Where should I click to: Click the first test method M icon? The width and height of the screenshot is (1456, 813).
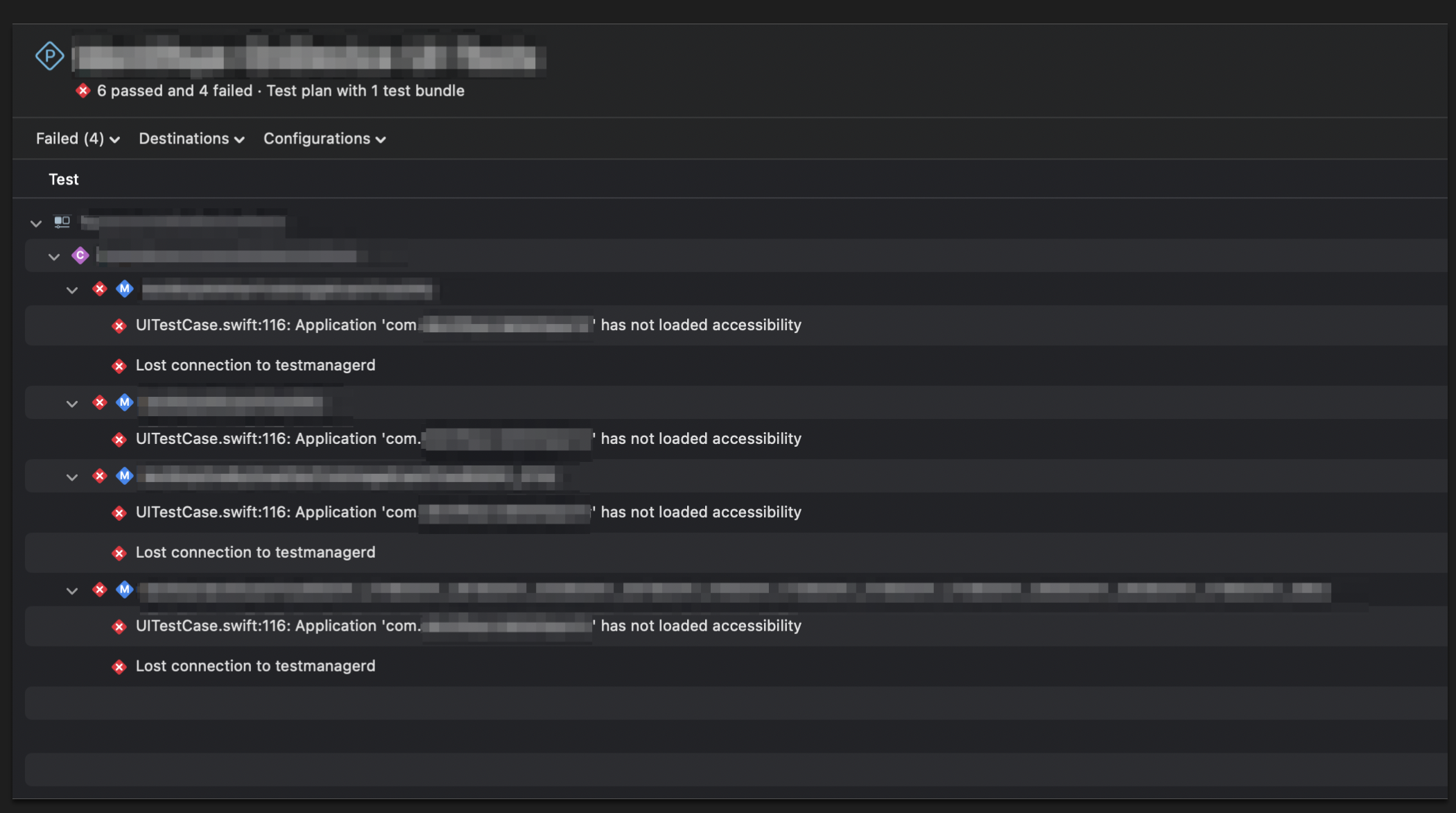click(125, 289)
